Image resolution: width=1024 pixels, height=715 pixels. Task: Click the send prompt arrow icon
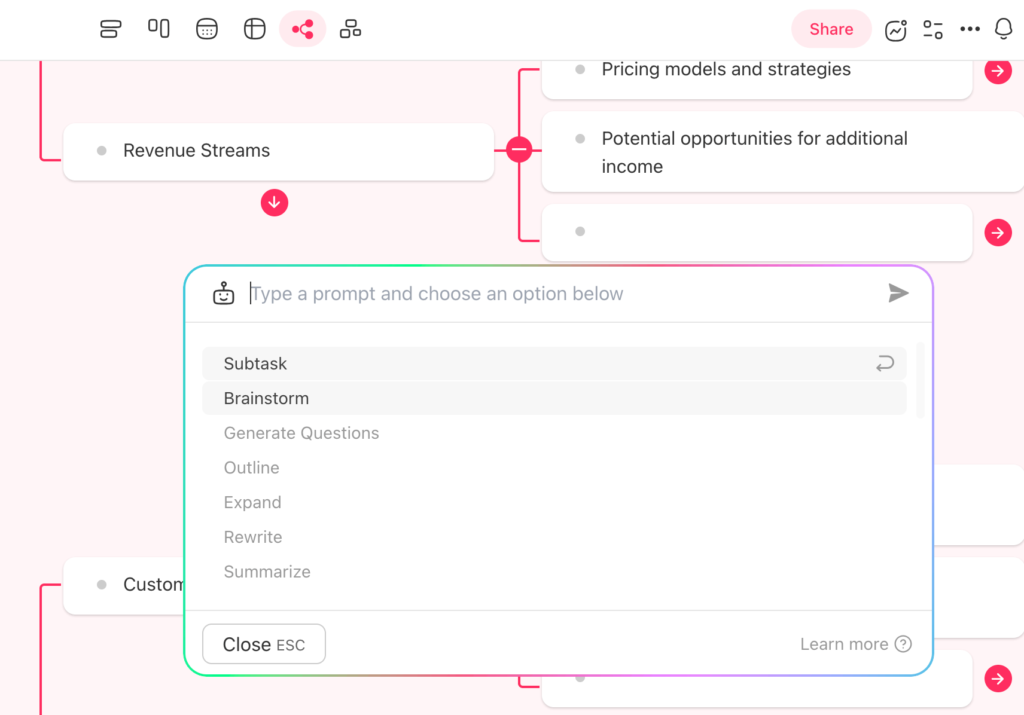[x=898, y=293]
